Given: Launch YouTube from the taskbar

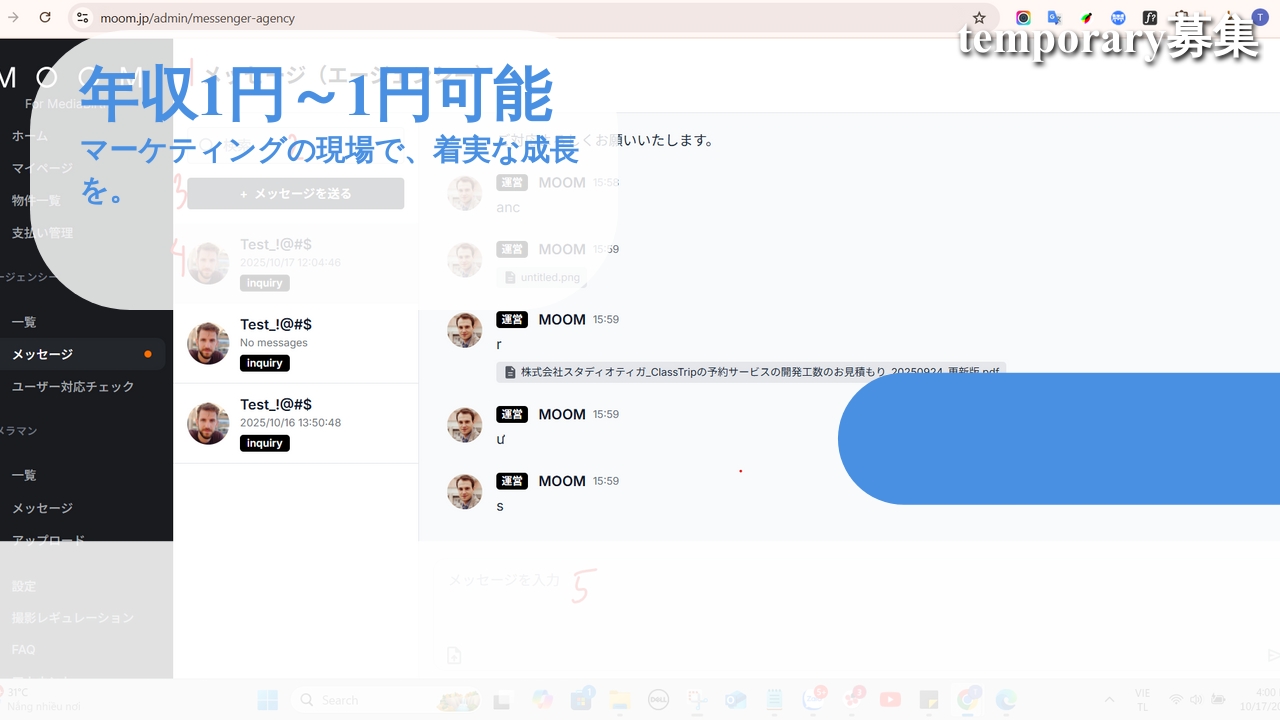Looking at the screenshot, I should pyautogui.click(x=890, y=700).
